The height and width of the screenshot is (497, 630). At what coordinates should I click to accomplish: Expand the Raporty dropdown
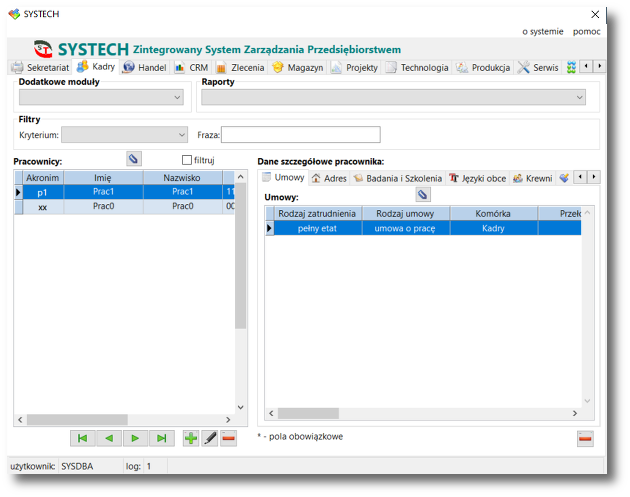pyautogui.click(x=393, y=97)
